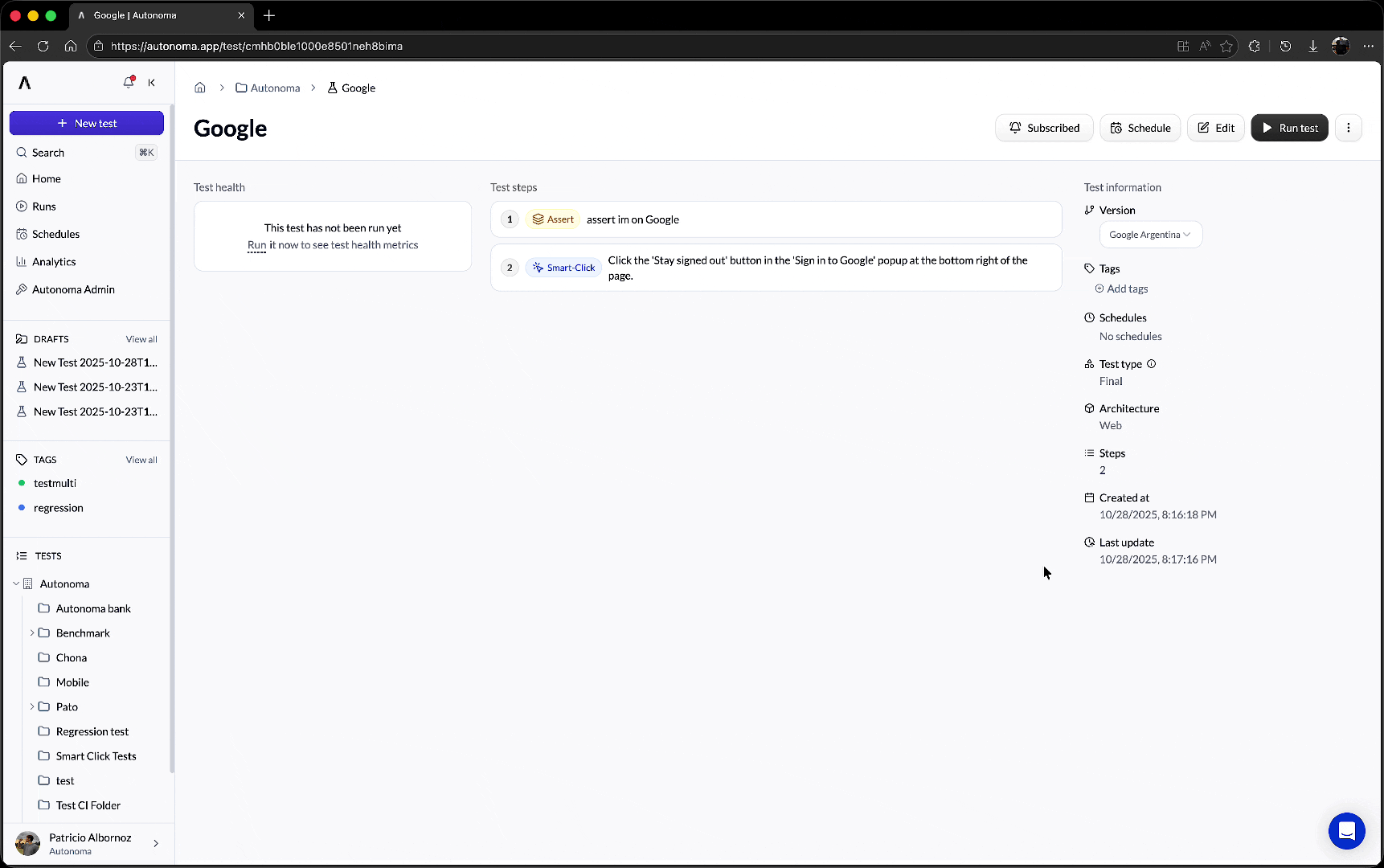Screen dimensions: 1384x868
Task: Expand the Pato folder
Action: [x=33, y=706]
